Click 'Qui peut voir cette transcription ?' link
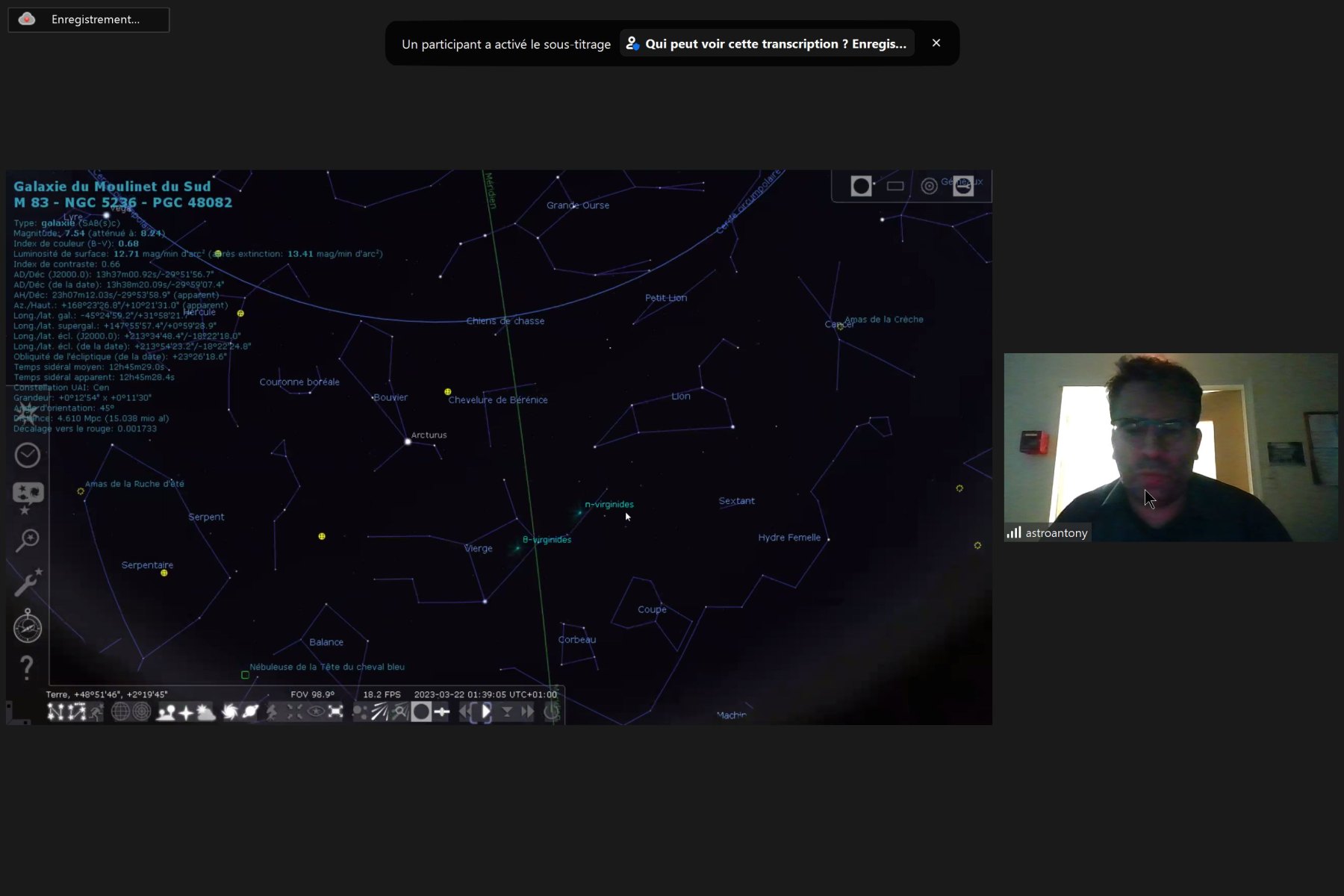Screen dimensions: 1344x896 [x=767, y=44]
